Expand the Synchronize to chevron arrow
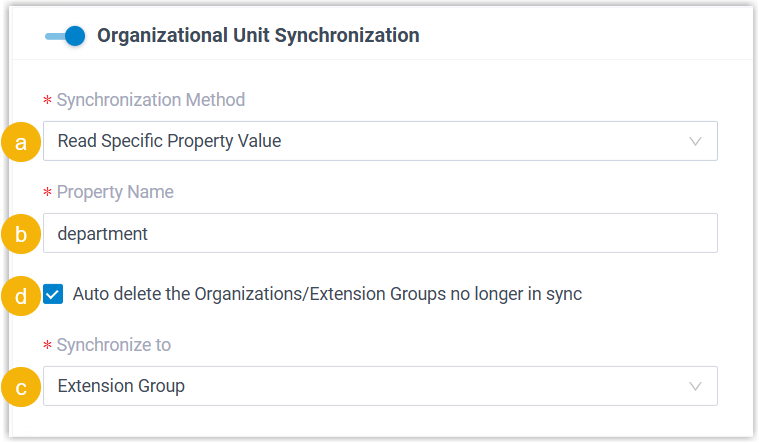 point(696,386)
